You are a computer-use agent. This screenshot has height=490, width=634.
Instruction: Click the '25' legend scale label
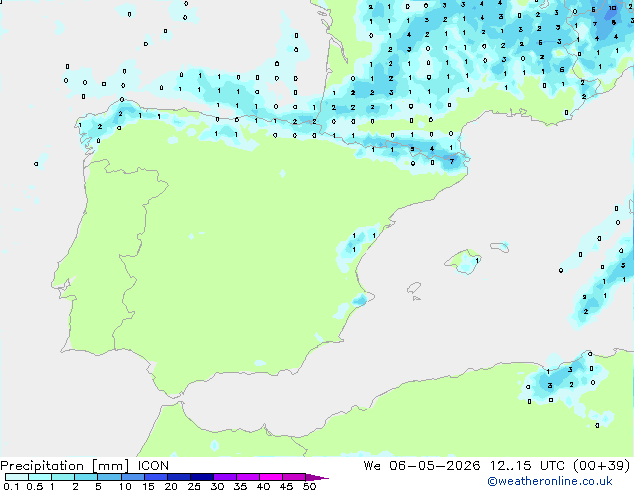click(194, 486)
